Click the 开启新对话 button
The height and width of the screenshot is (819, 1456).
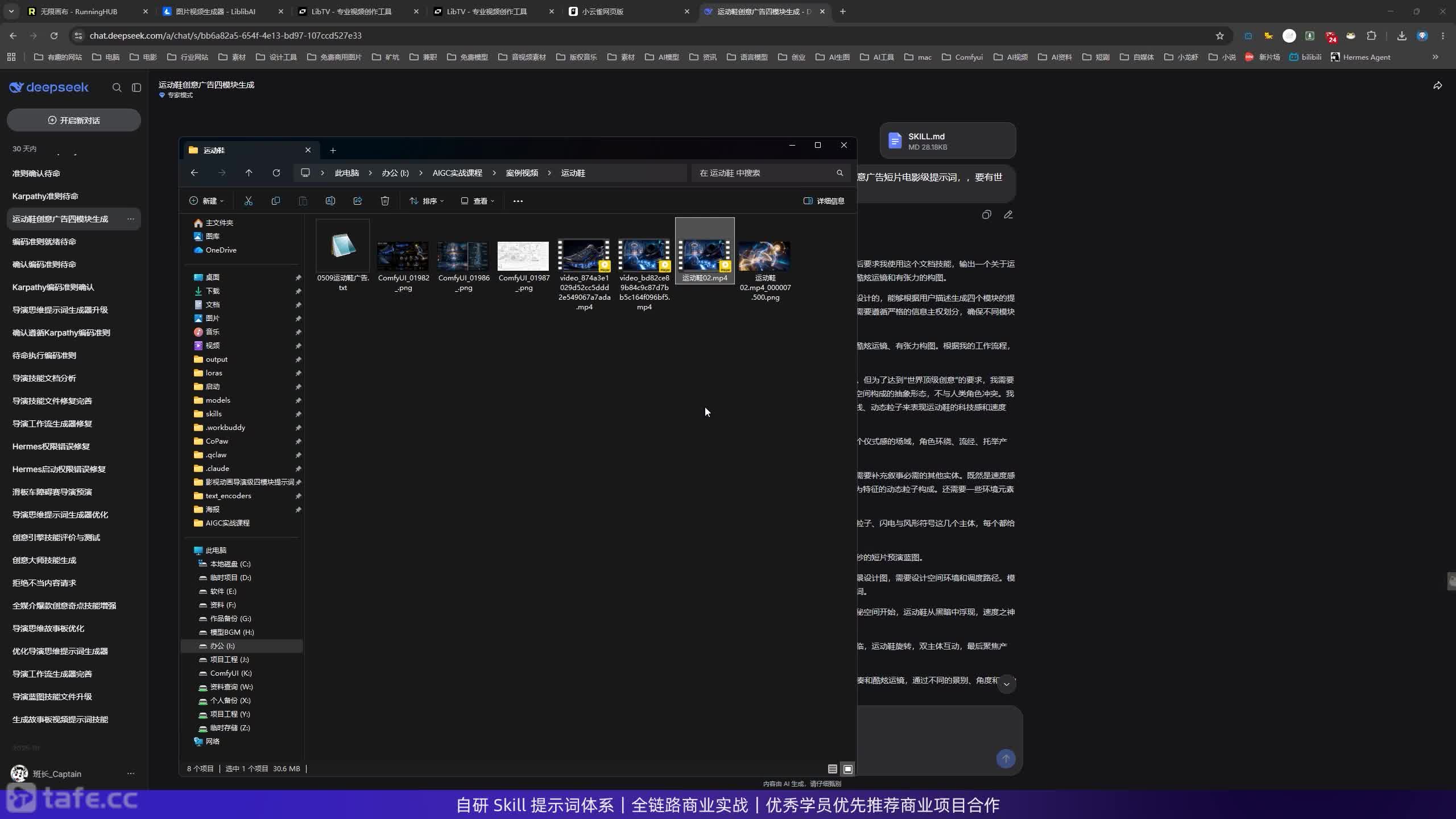pyautogui.click(x=74, y=120)
